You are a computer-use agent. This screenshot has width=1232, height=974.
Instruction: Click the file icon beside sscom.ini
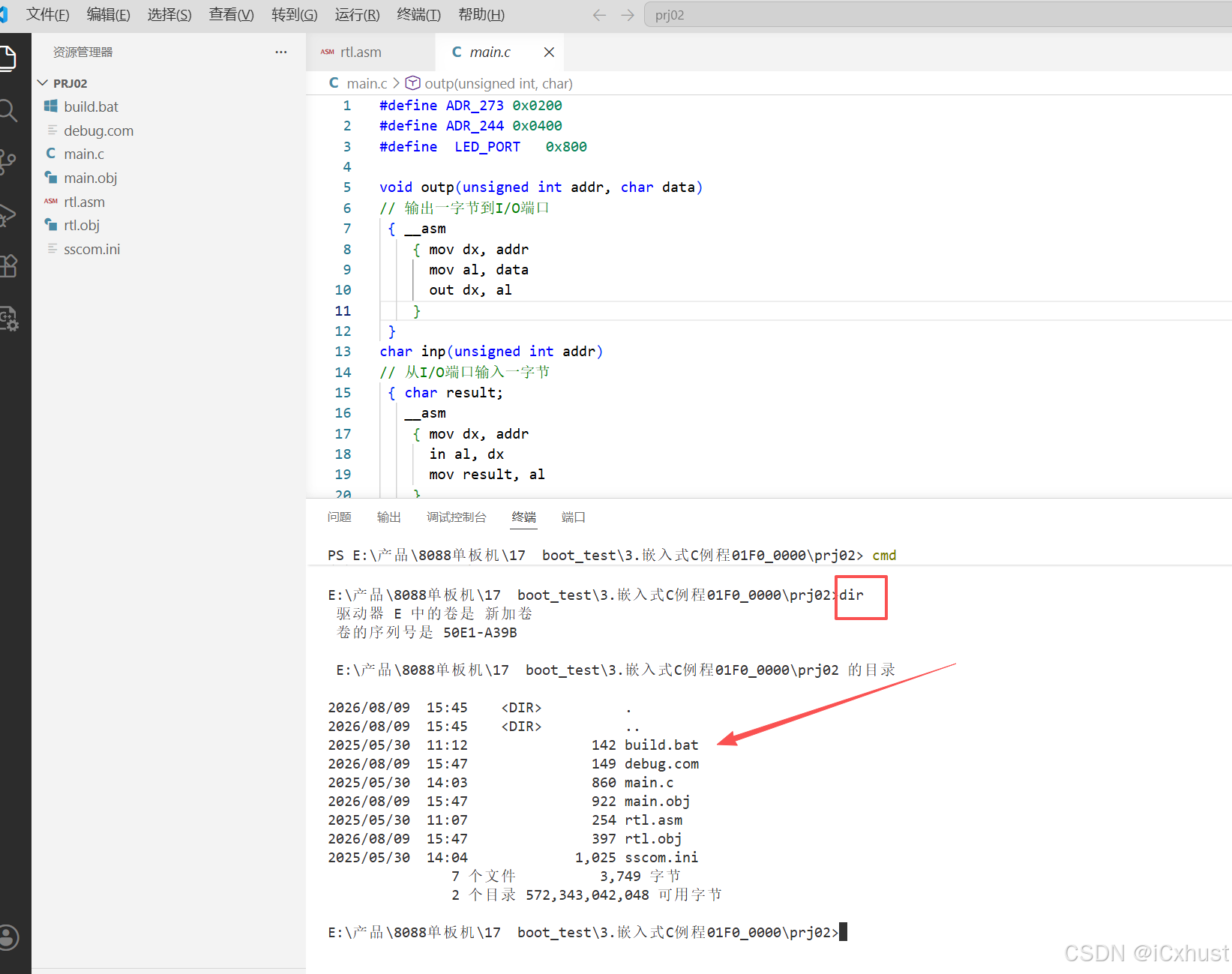52,249
